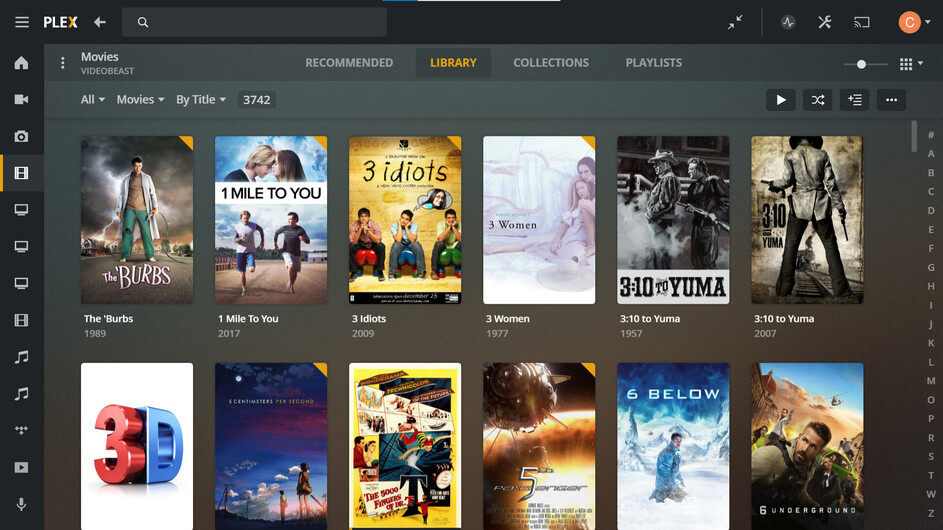Viewport: 943px width, 530px height.
Task: Open the third TV monitor sidebar library
Action: tap(22, 283)
